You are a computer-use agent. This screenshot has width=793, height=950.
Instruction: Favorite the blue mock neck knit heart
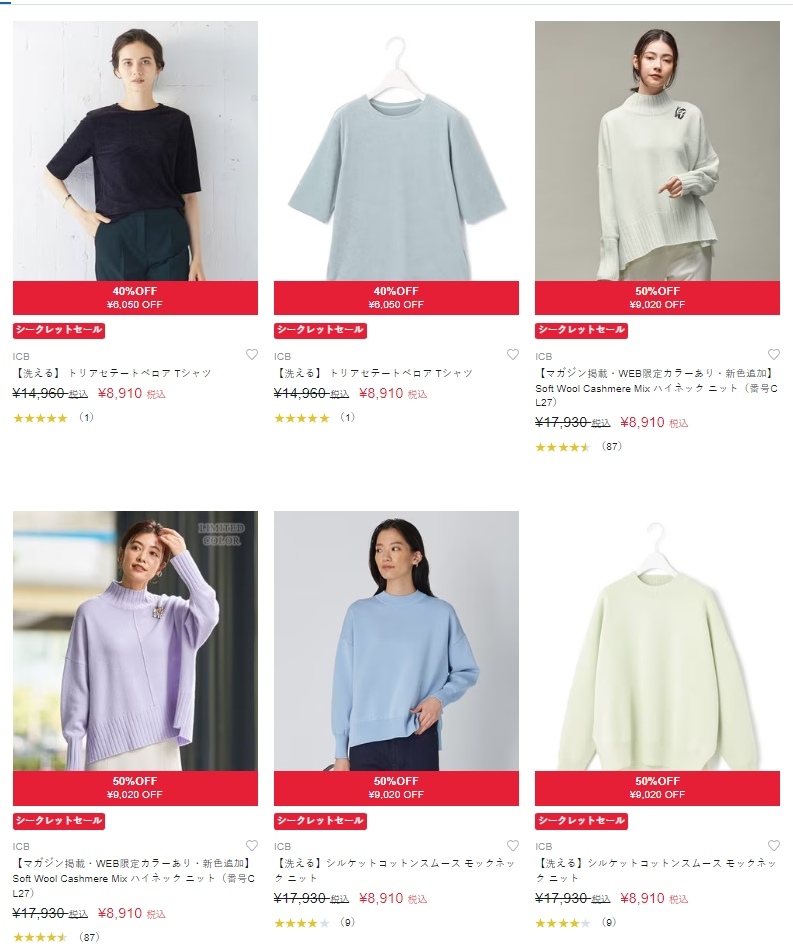pyautogui.click(x=513, y=845)
